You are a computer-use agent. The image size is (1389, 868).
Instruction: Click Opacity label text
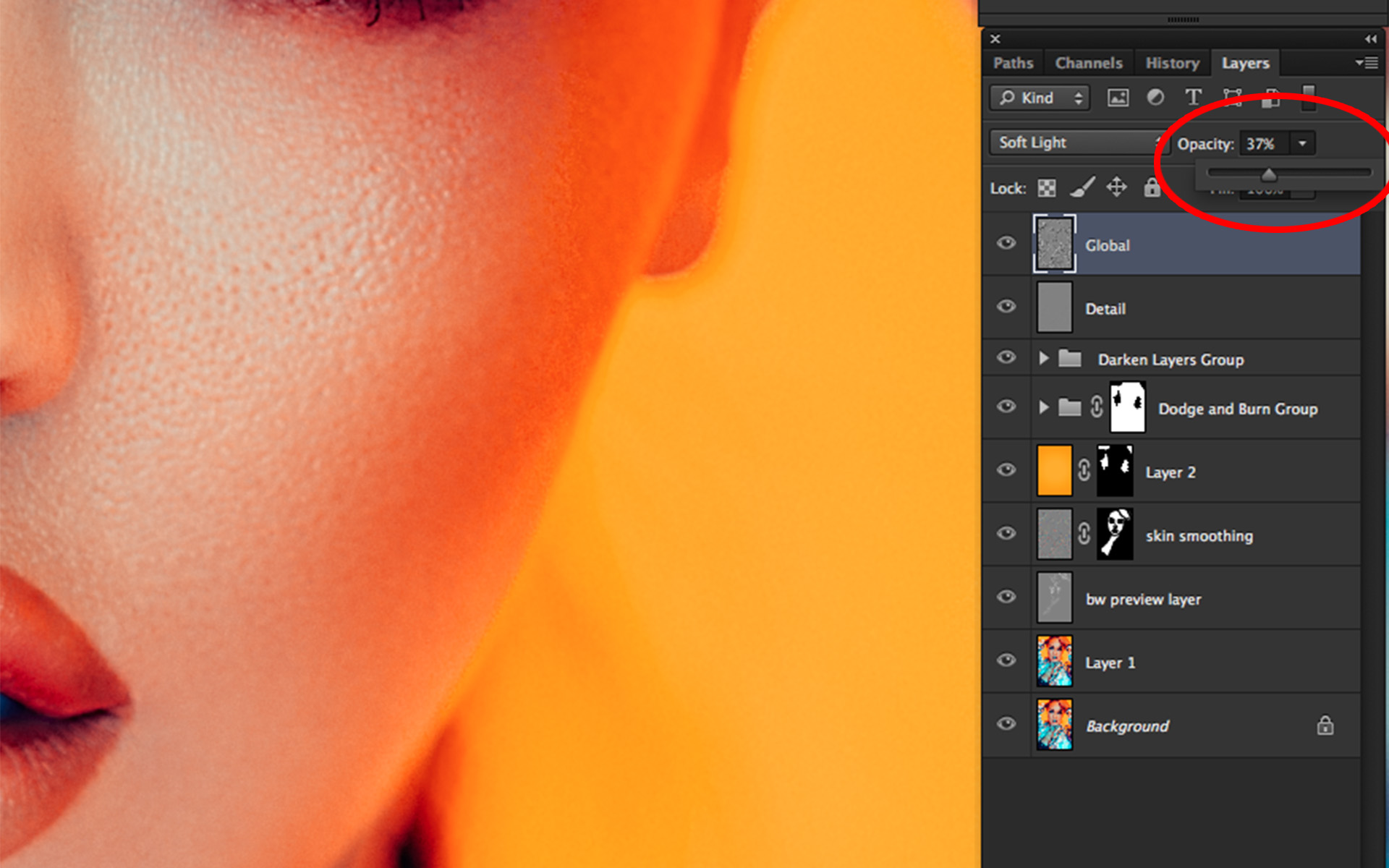click(x=1205, y=144)
